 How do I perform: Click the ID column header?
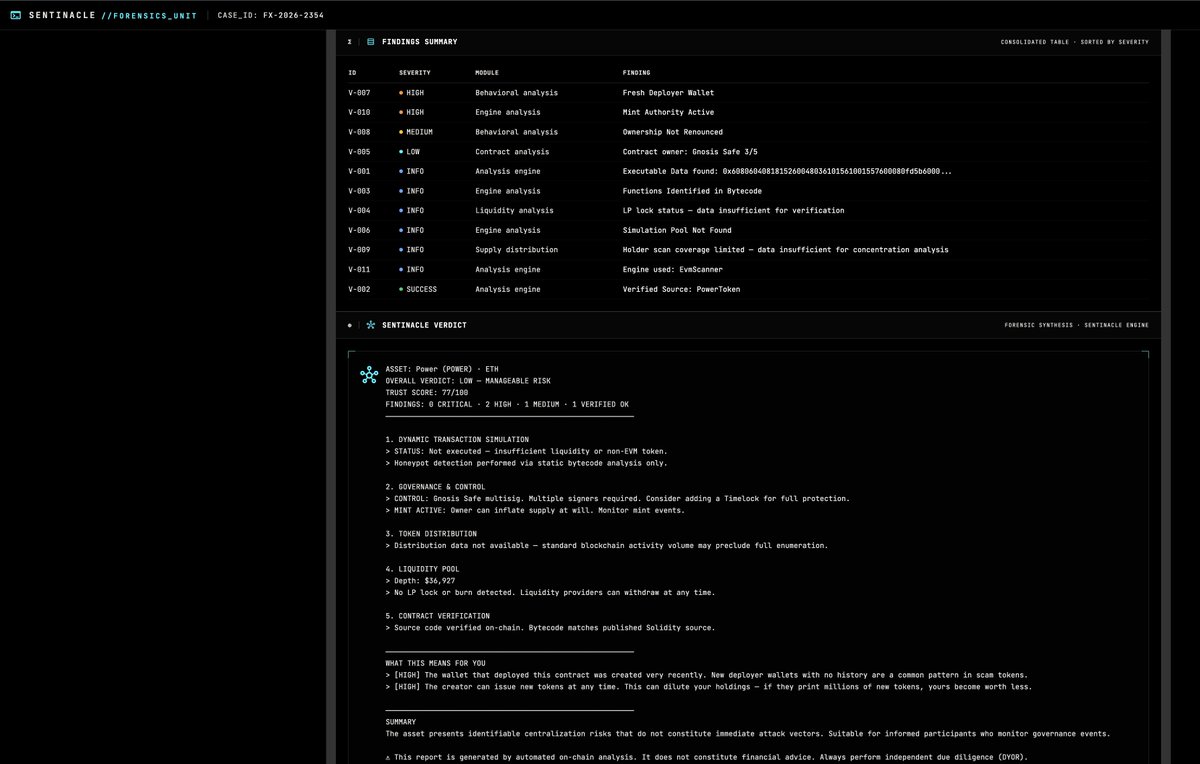[352, 73]
